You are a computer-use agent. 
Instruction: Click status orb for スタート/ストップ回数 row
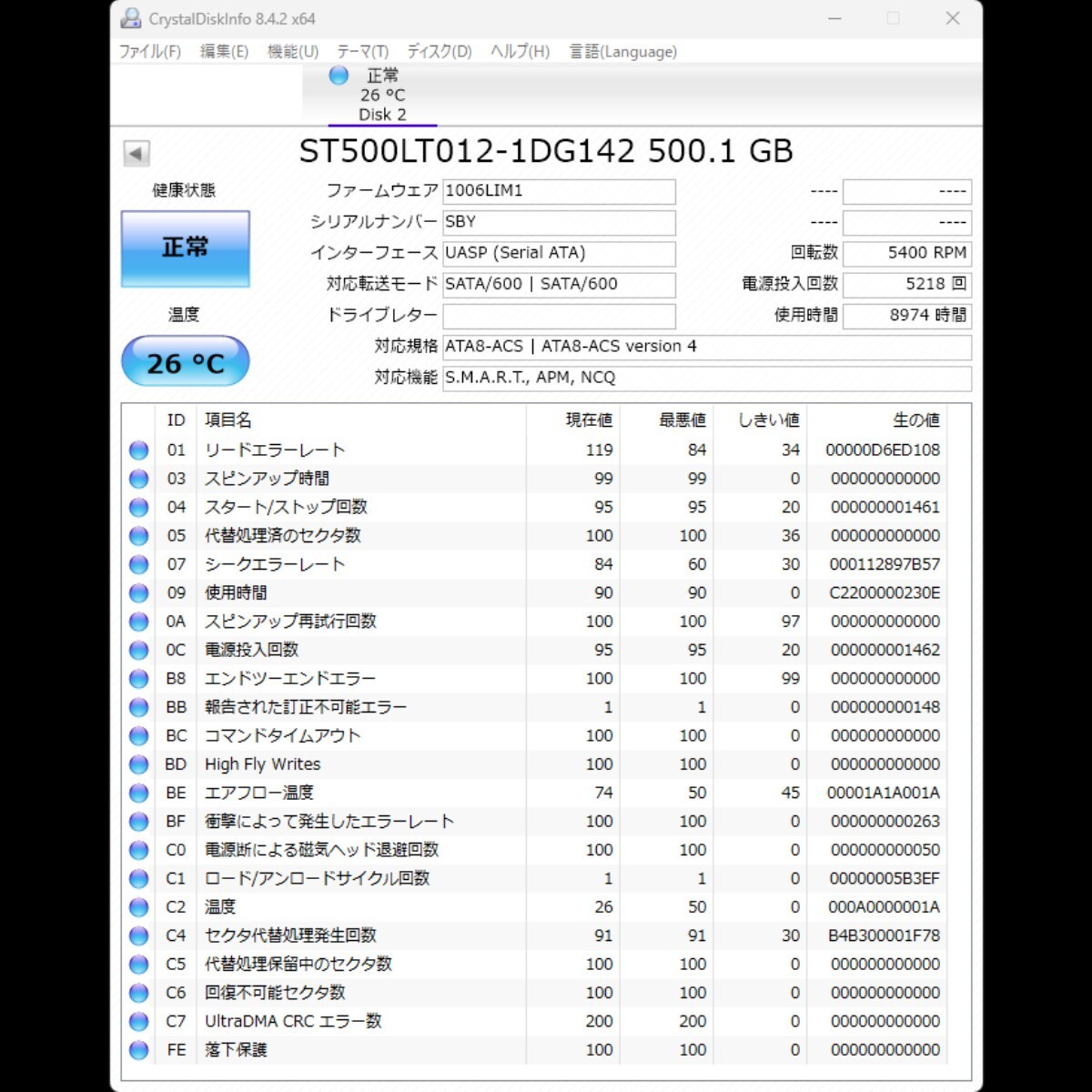tap(138, 507)
